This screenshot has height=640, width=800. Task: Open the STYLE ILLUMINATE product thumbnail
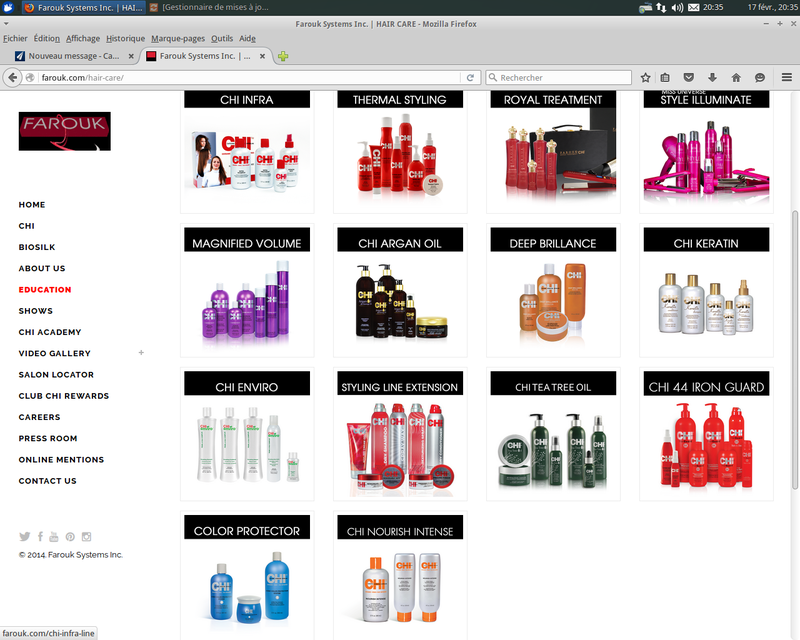pyautogui.click(x=706, y=152)
